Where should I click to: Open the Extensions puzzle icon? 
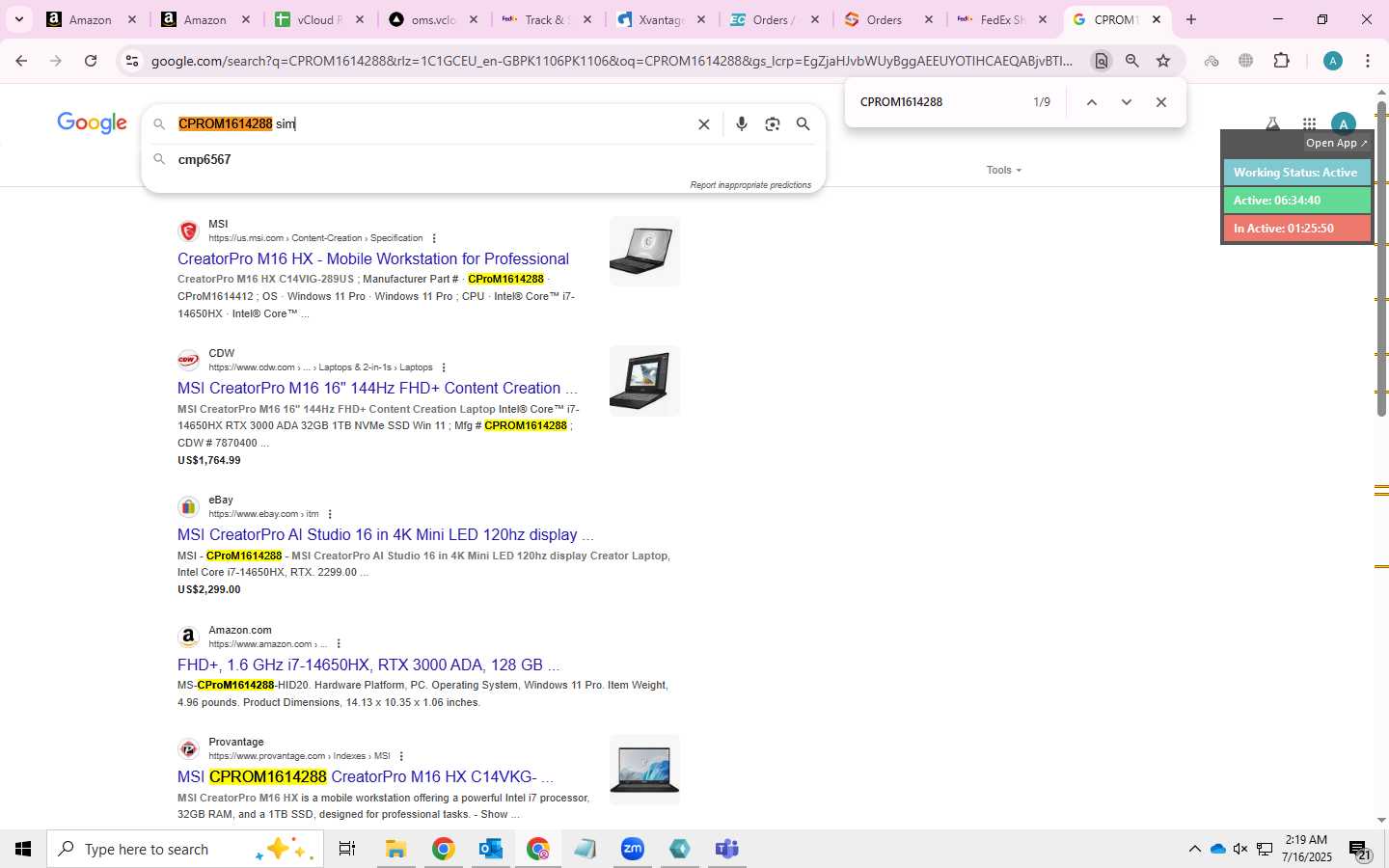1281,61
